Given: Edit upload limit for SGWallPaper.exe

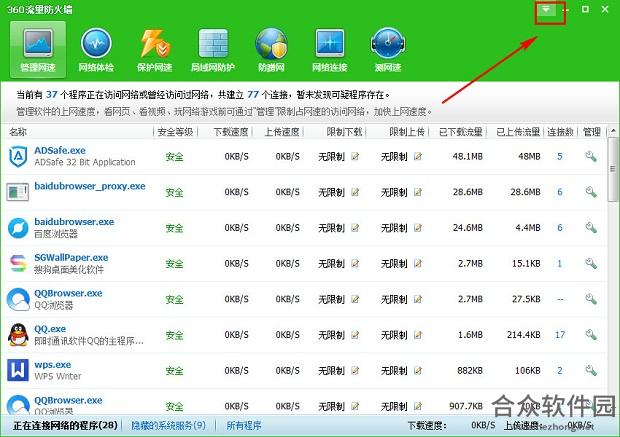Looking at the screenshot, I should (x=418, y=263).
